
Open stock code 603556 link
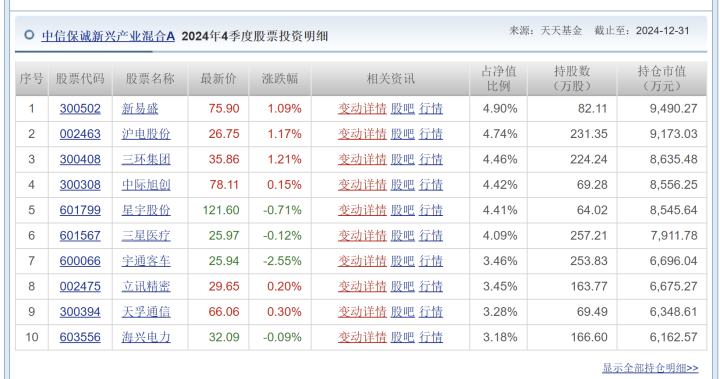80,337
